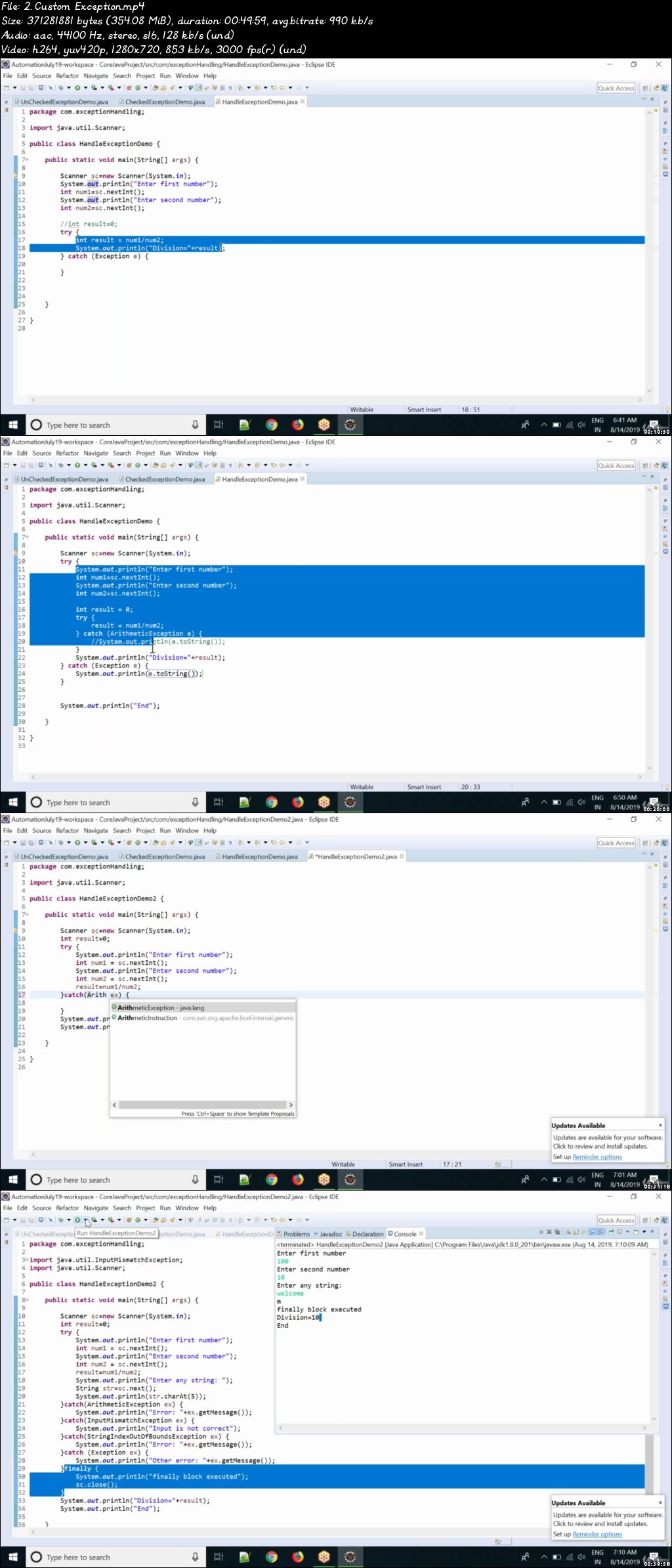The width and height of the screenshot is (672, 1568).
Task: Open the Window menu in the 7:10 AM frame
Action: click(187, 1208)
